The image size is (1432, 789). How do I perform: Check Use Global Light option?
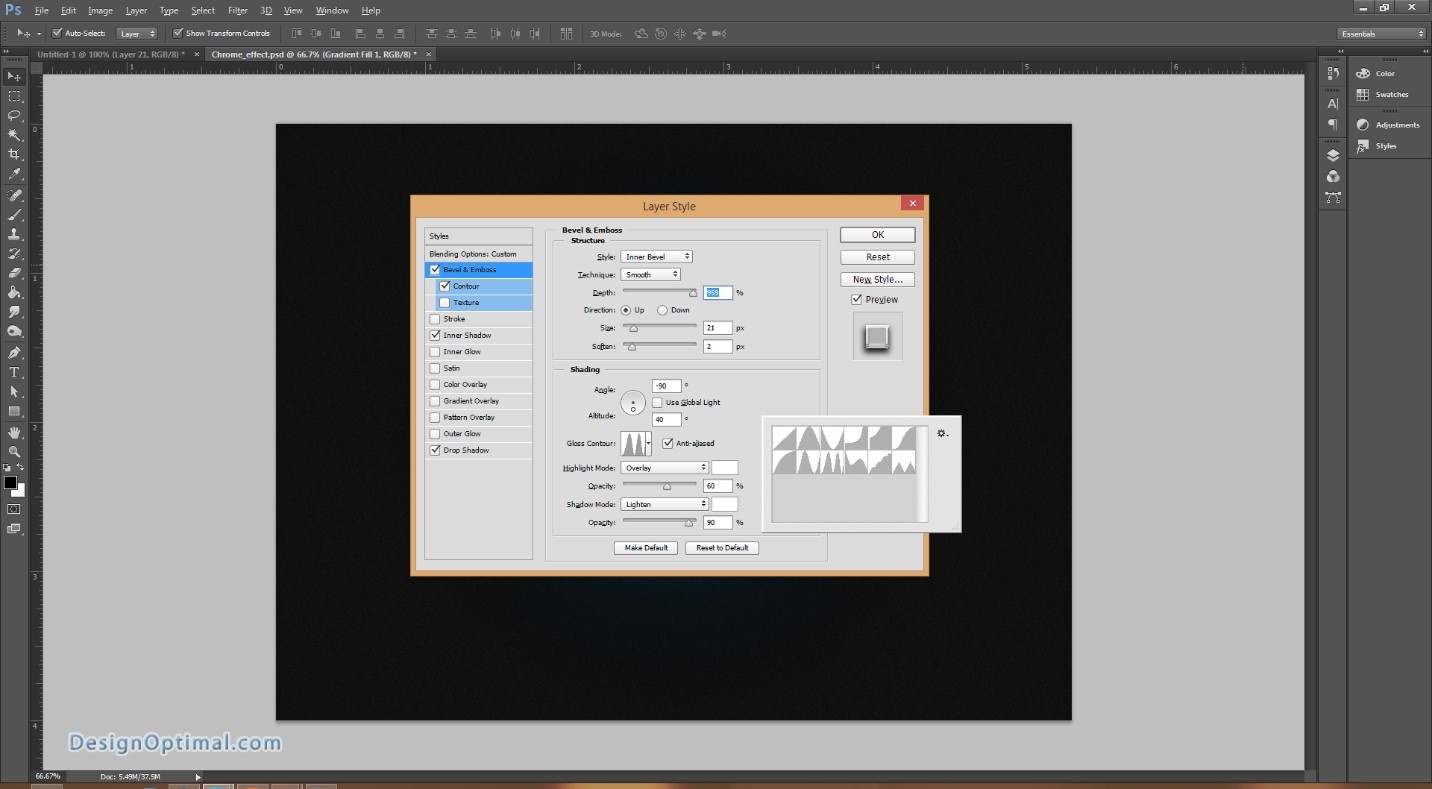(657, 402)
